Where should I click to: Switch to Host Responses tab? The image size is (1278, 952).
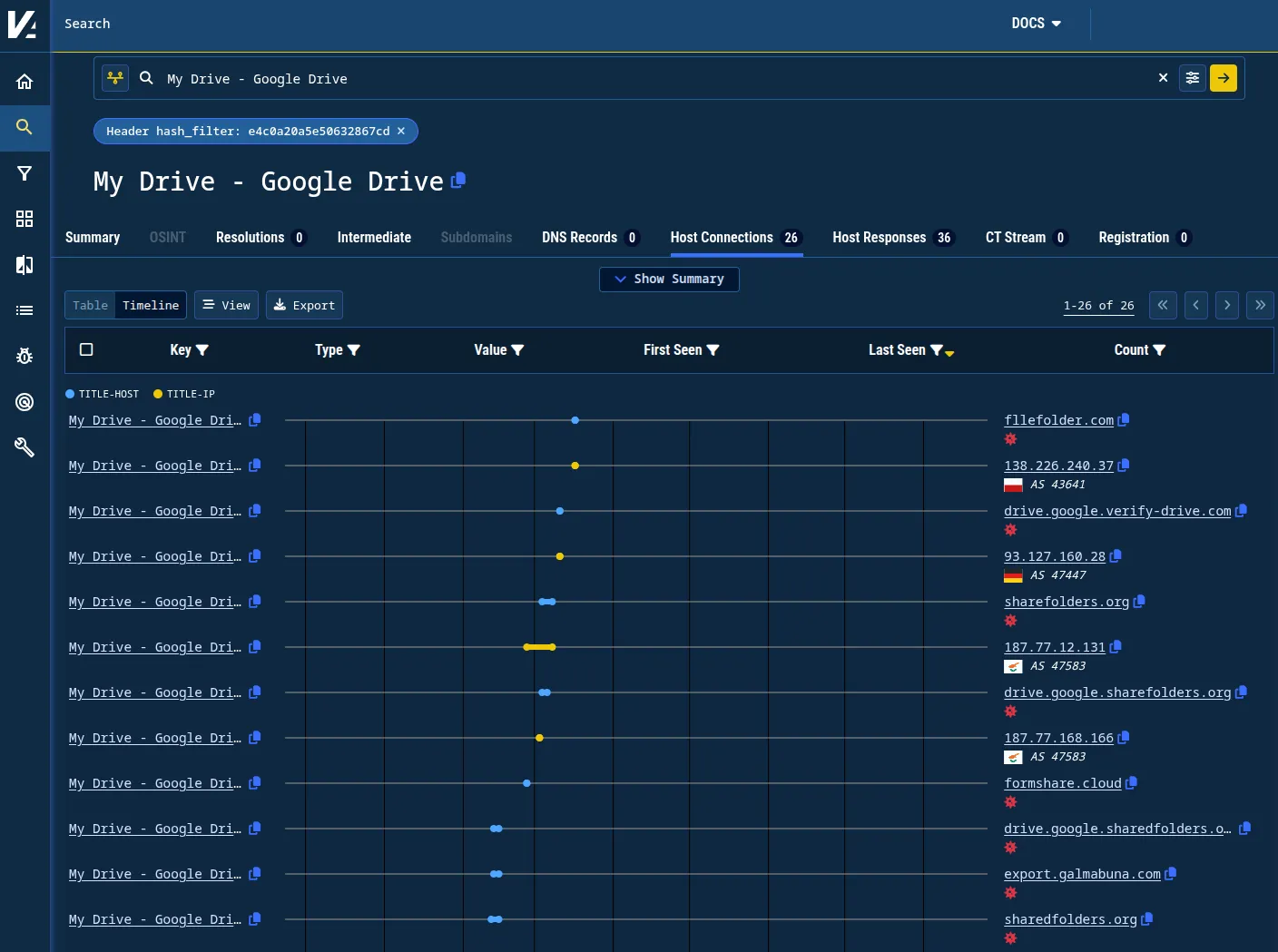[x=893, y=237]
